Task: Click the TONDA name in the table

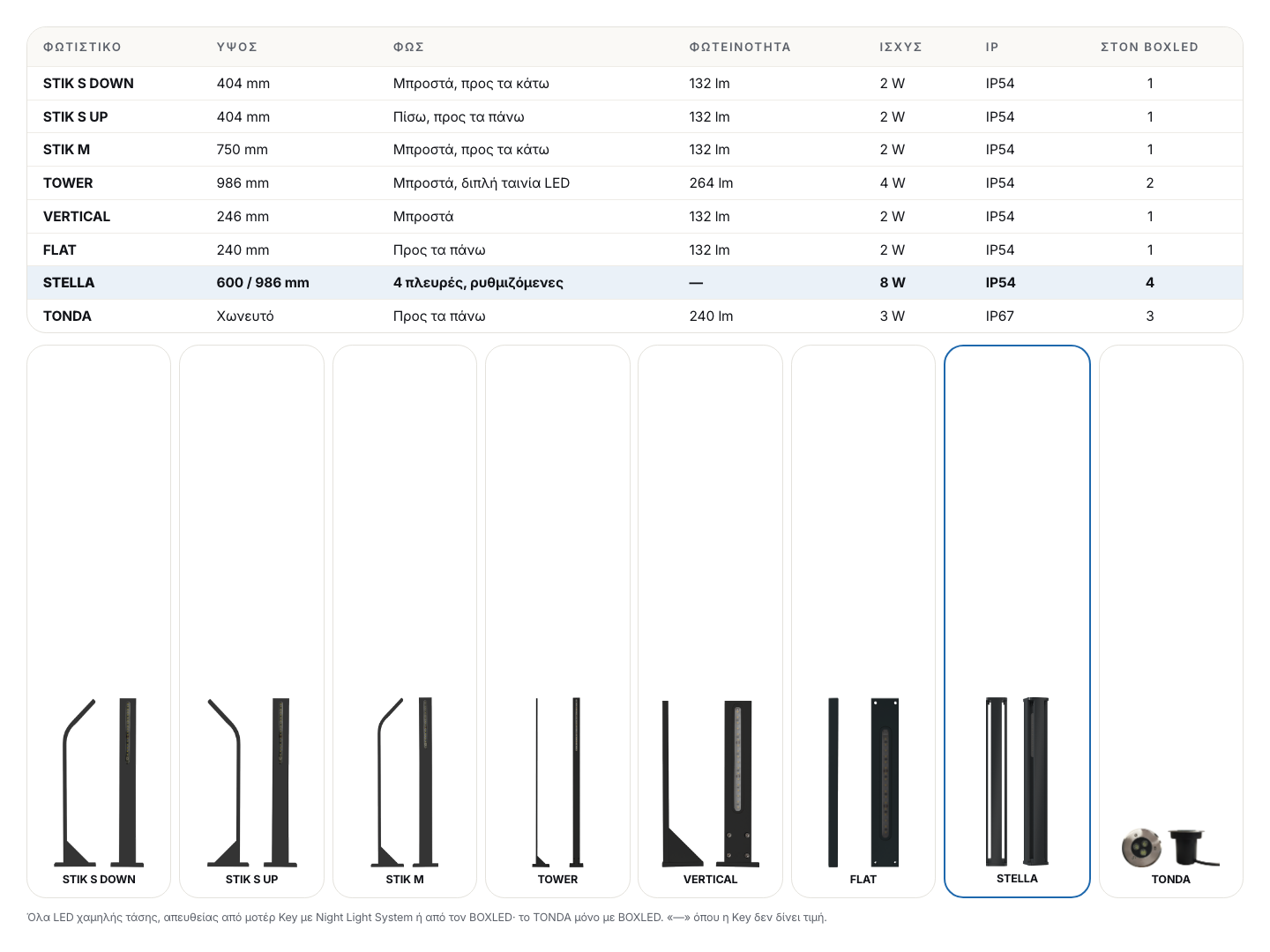Action: pos(67,316)
